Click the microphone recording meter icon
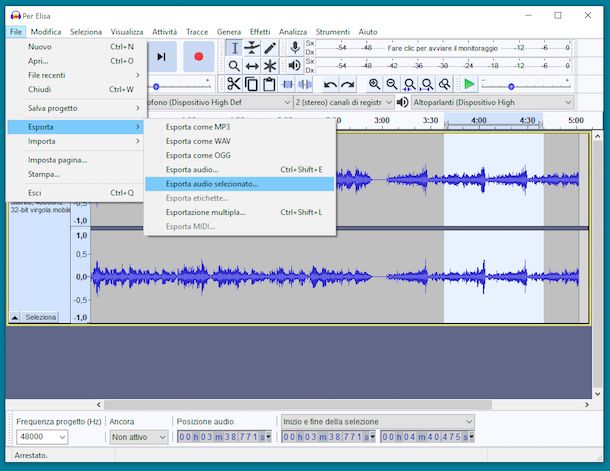This screenshot has height=471, width=610. [295, 48]
